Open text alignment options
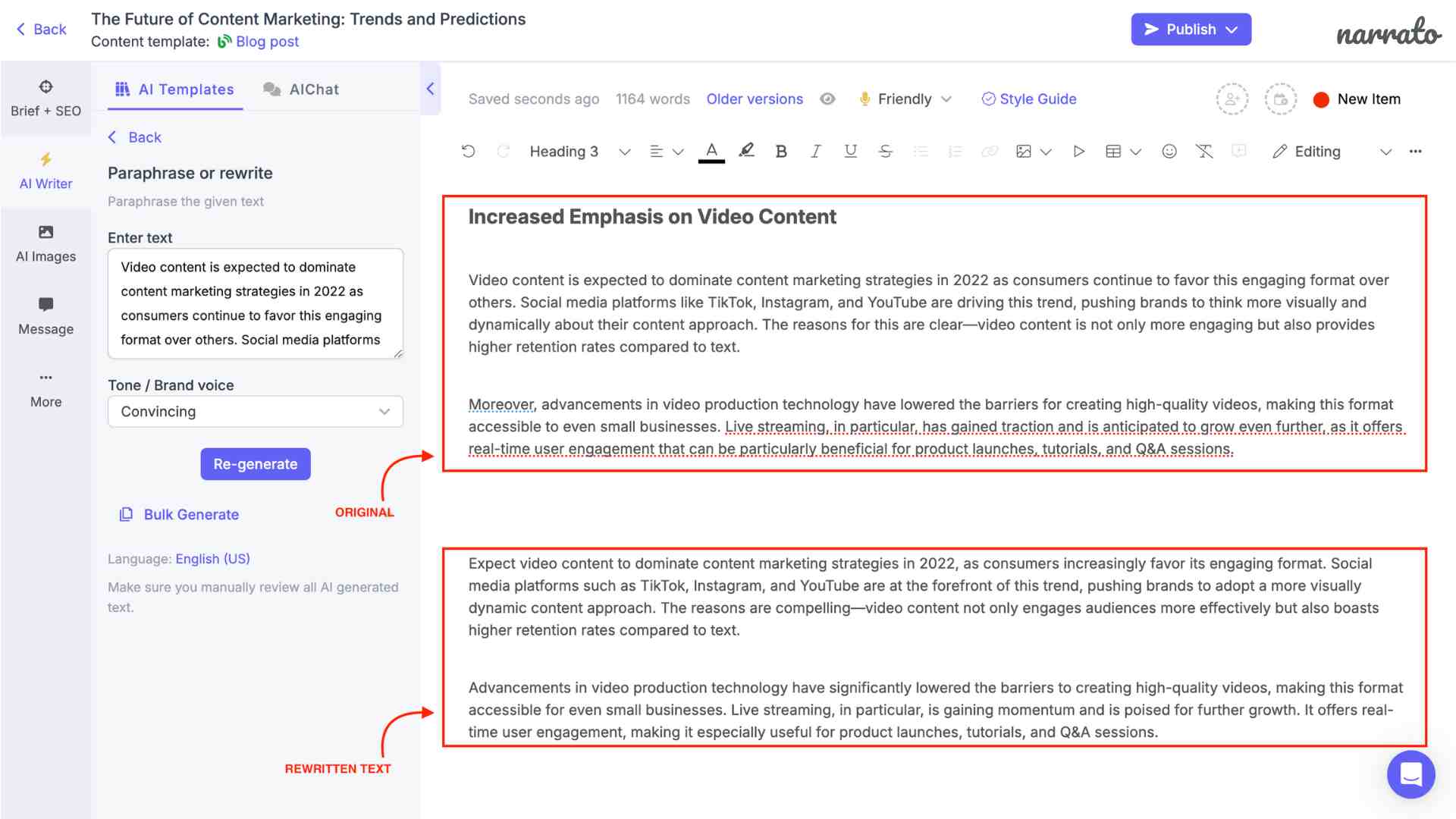This screenshot has height=819, width=1456. (667, 152)
